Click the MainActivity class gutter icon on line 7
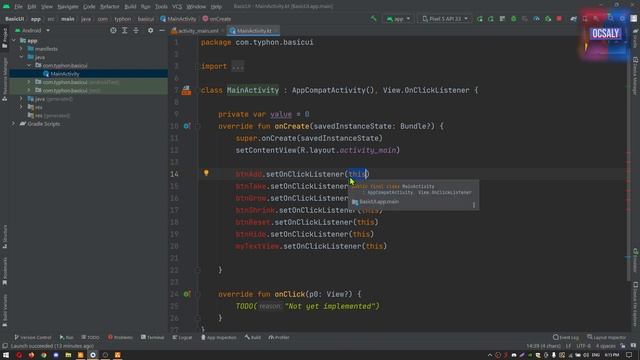This screenshot has width=640, height=360. tap(187, 90)
